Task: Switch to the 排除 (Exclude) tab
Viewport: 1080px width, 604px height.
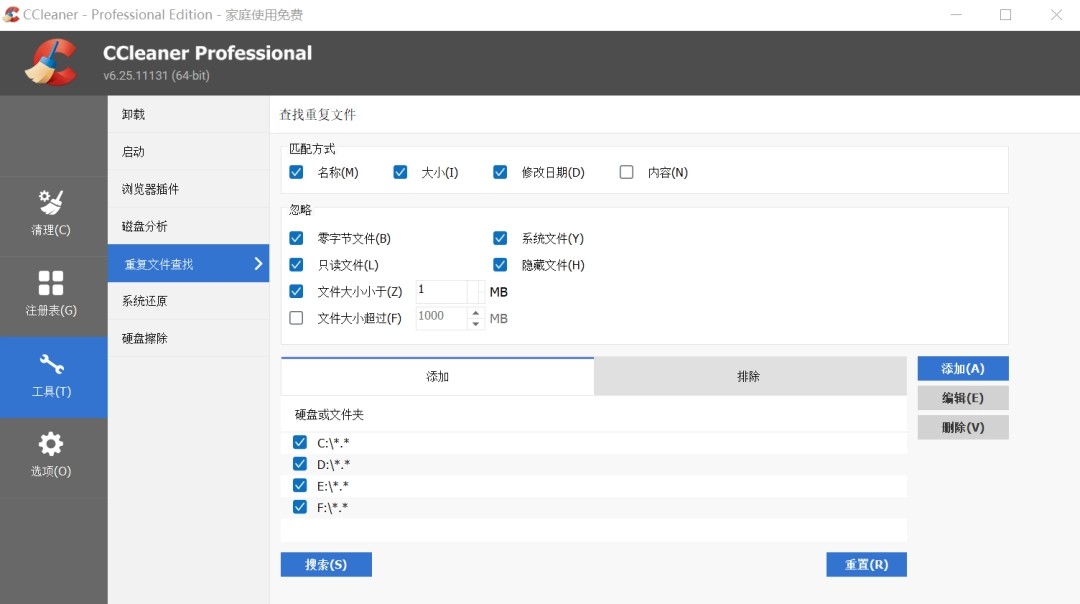Action: pos(751,376)
